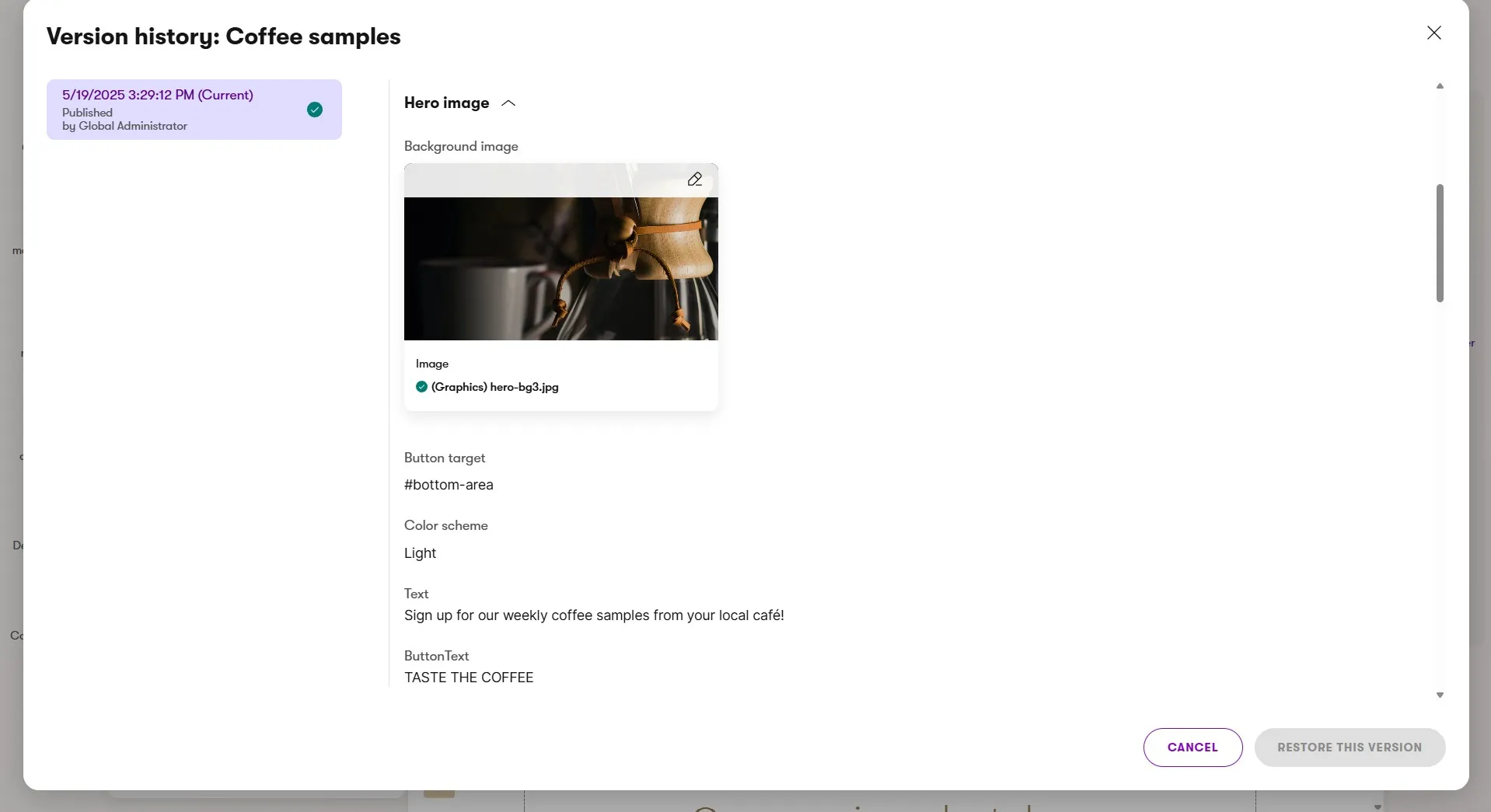This screenshot has height=812, width=1491.
Task: Click the #bottom-area button target value
Action: (449, 485)
